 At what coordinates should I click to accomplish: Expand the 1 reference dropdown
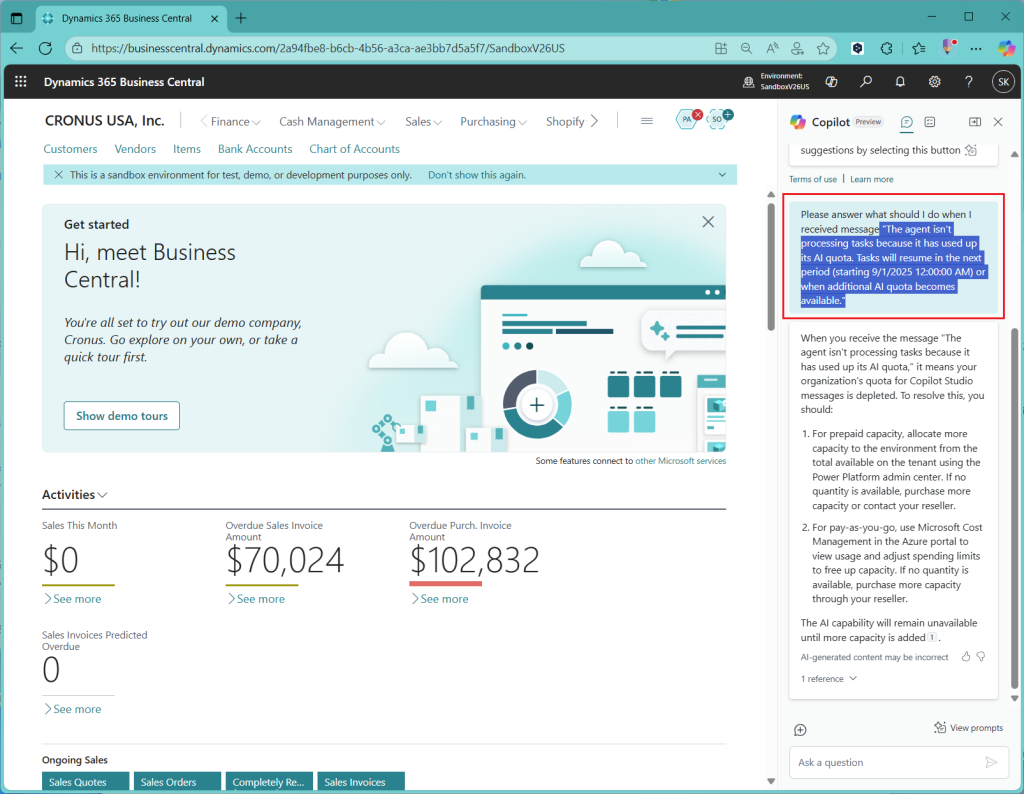click(829, 679)
